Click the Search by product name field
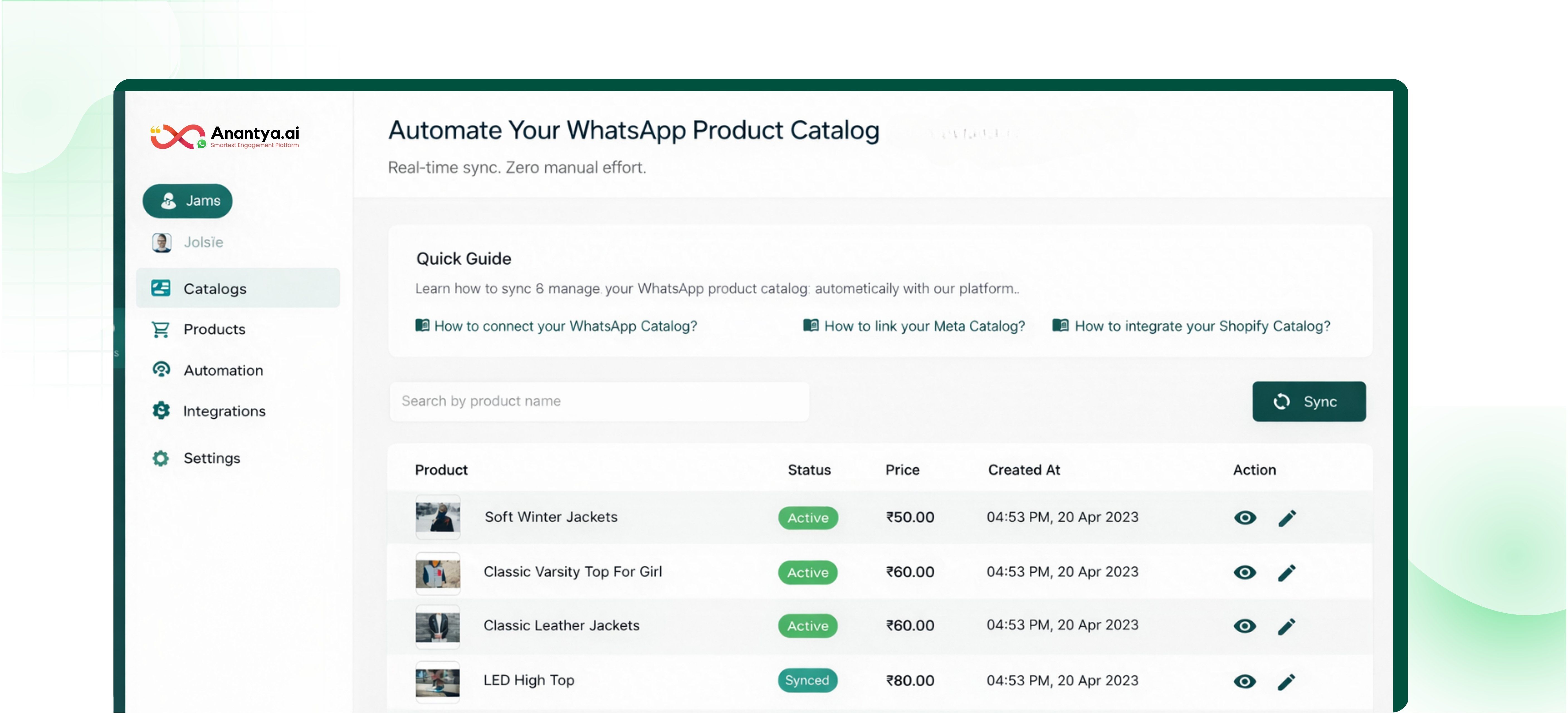1568x713 pixels. tap(599, 401)
